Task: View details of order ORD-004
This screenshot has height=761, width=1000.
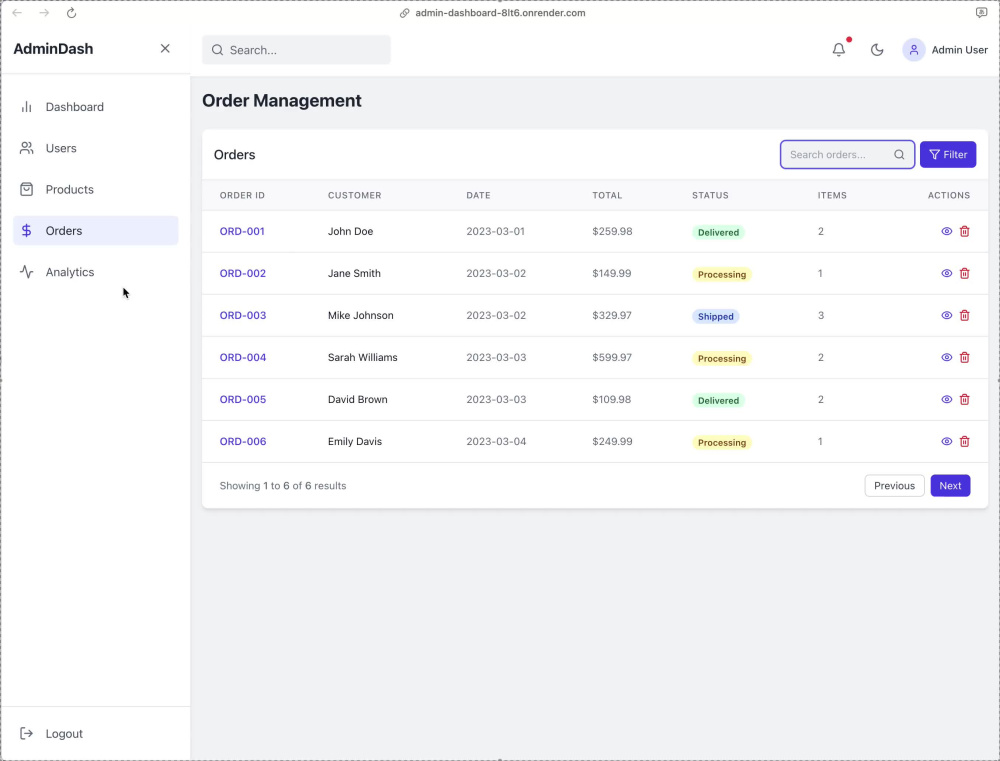Action: (x=946, y=358)
